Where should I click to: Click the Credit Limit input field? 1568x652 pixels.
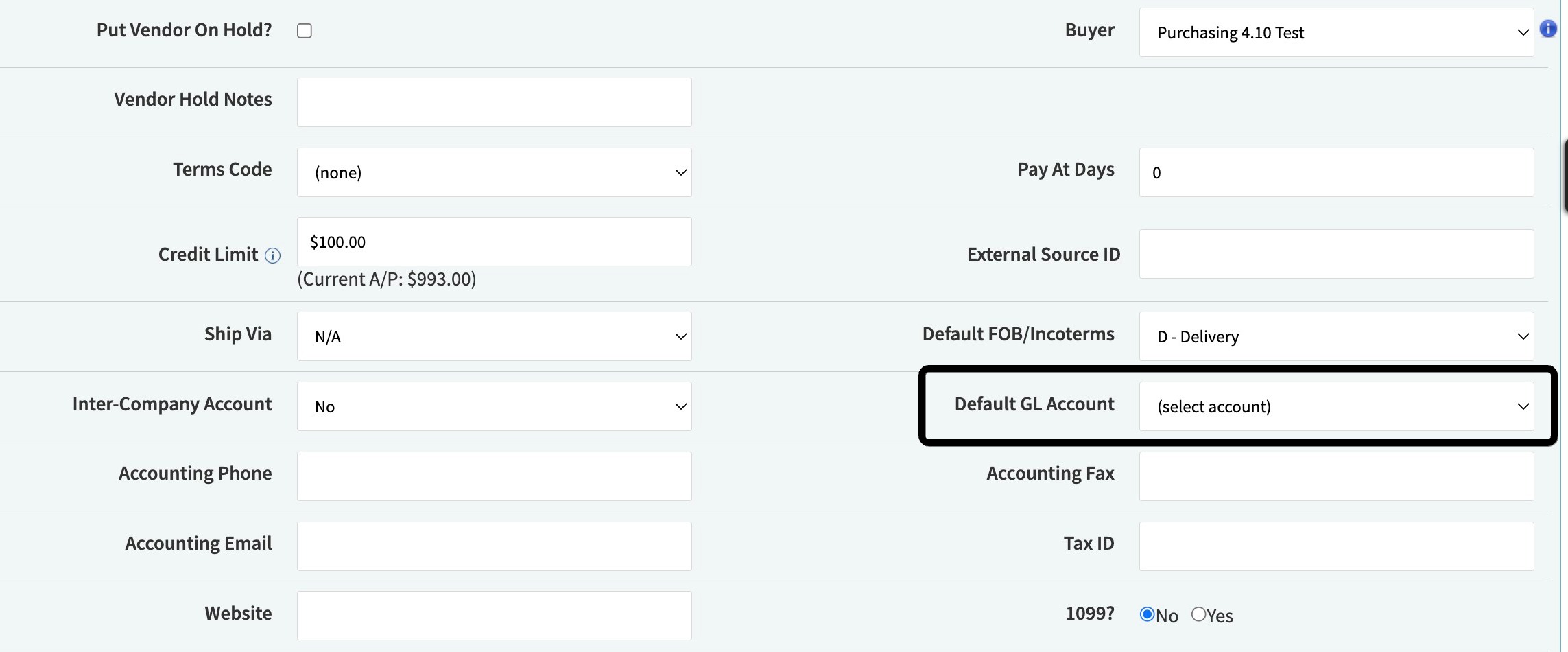[494, 242]
